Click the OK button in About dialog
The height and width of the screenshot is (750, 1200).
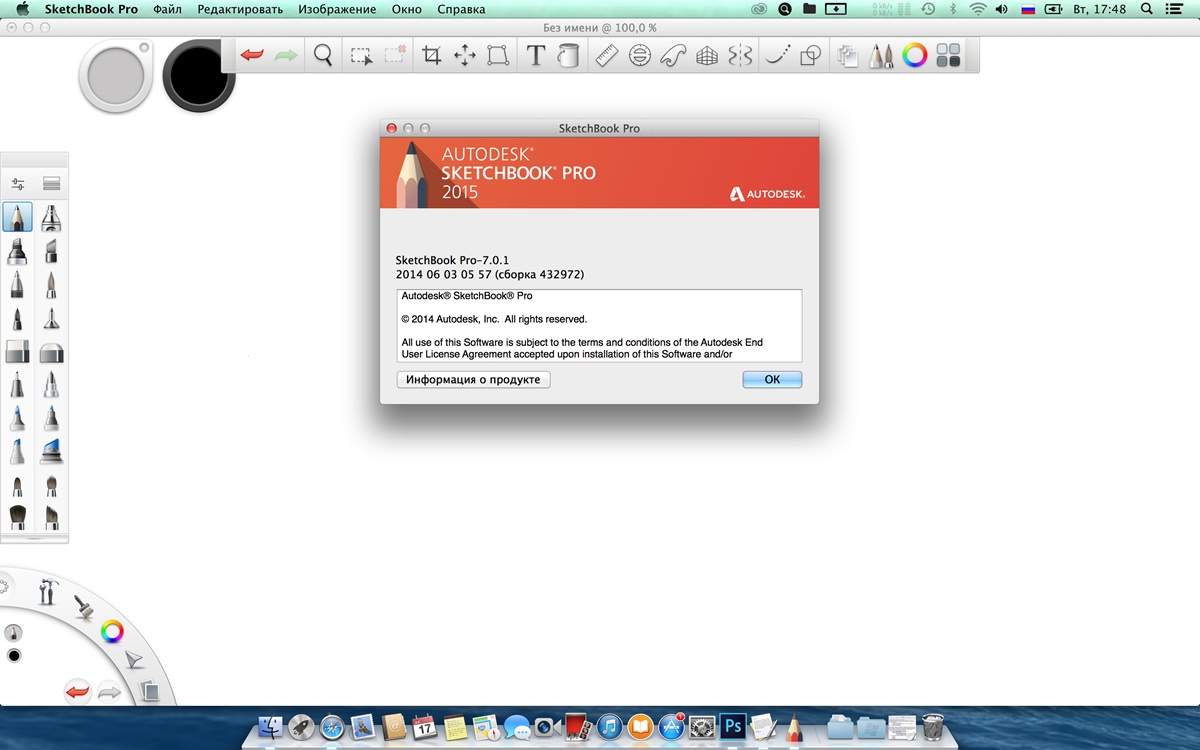(772, 380)
